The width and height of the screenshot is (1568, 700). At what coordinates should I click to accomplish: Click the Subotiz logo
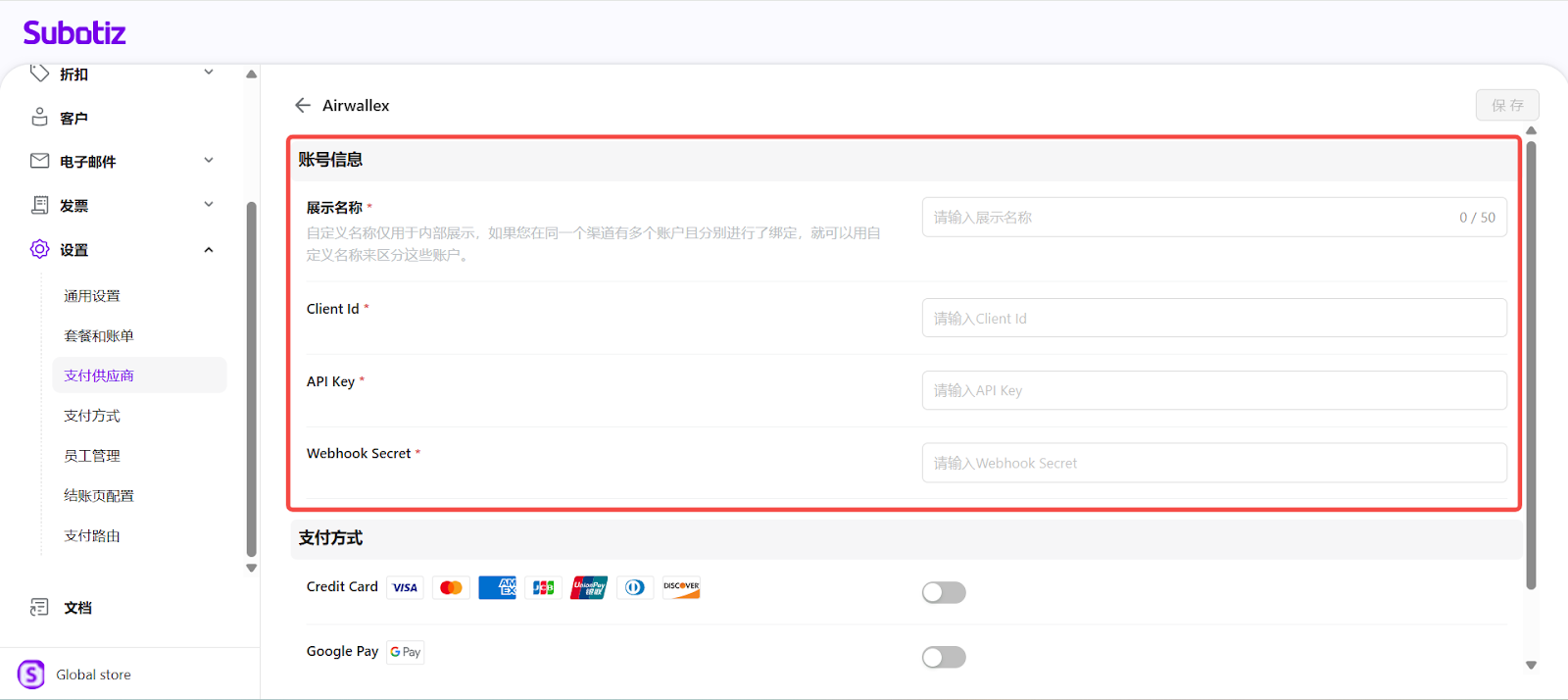coord(74,33)
